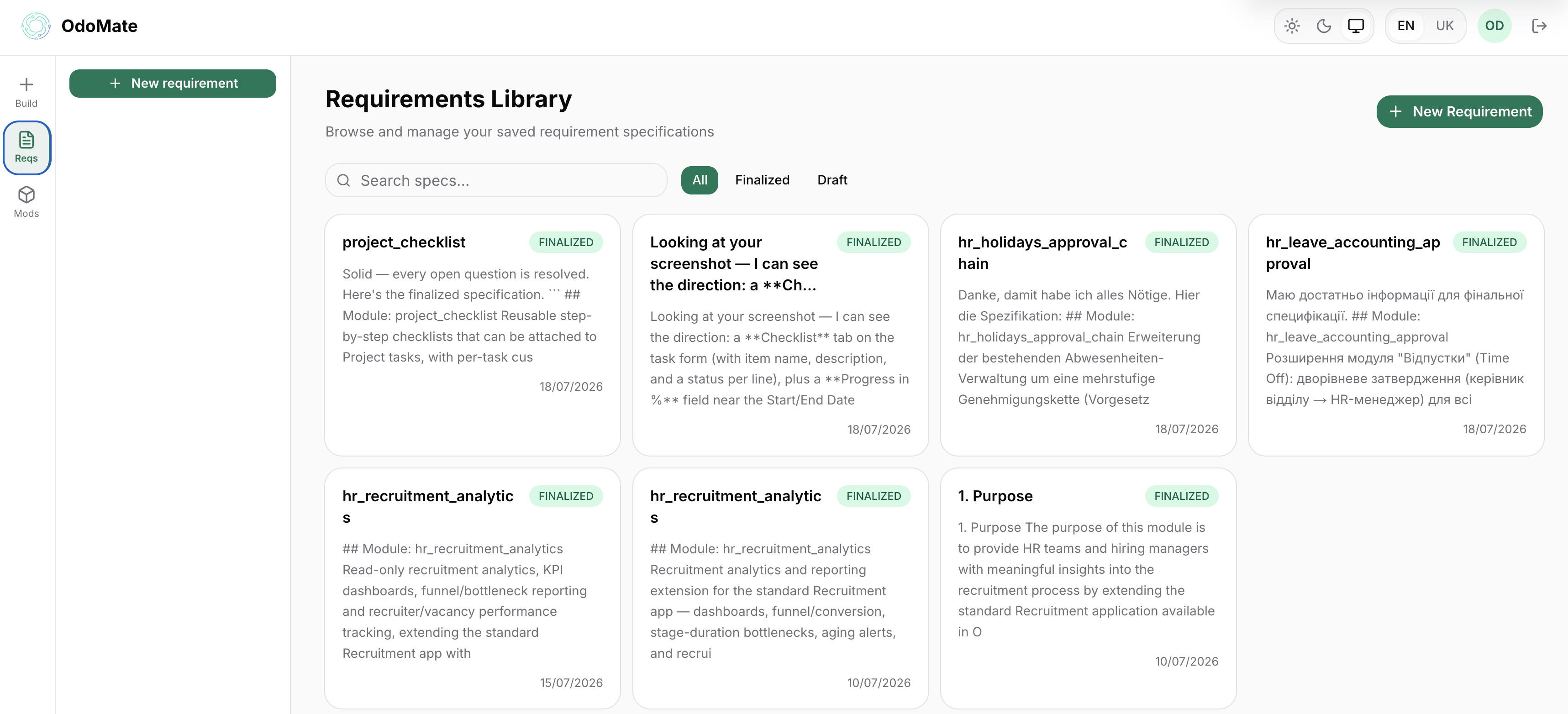Focus the Search specs field
This screenshot has height=714, width=1568.
(496, 180)
